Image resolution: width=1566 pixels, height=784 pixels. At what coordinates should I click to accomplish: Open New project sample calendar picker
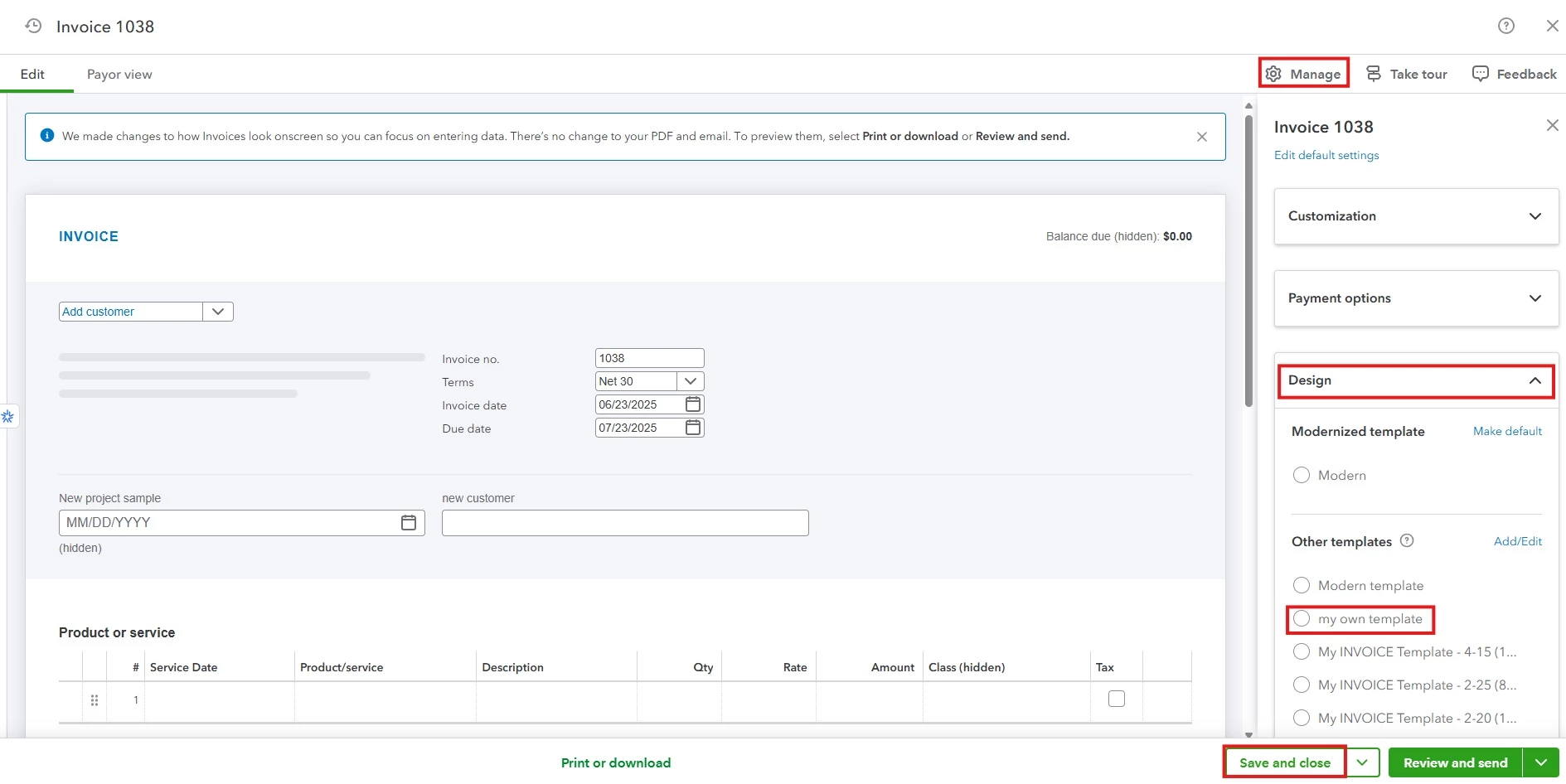[x=409, y=523]
